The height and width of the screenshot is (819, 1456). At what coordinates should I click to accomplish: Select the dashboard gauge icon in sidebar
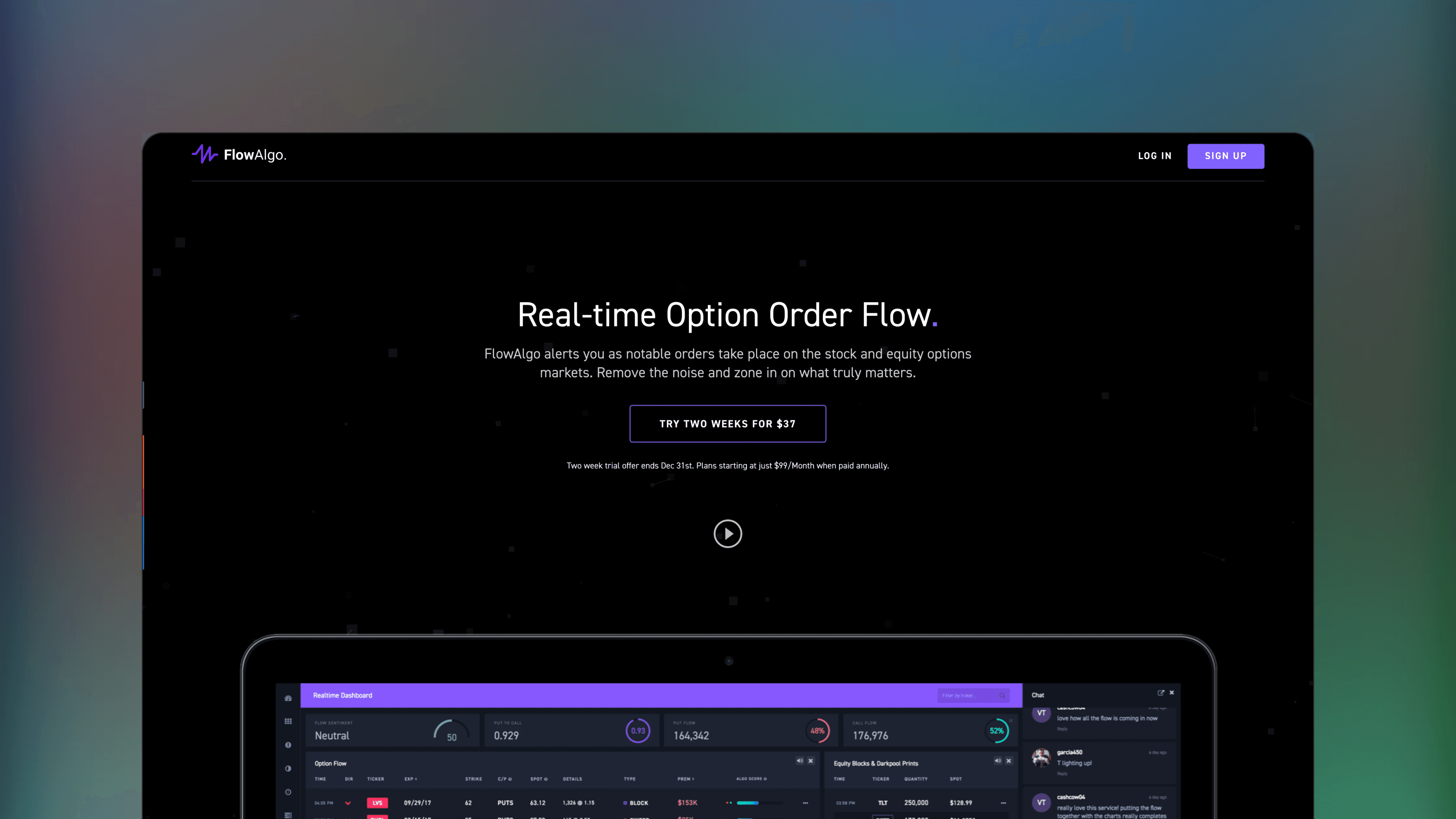point(288,698)
